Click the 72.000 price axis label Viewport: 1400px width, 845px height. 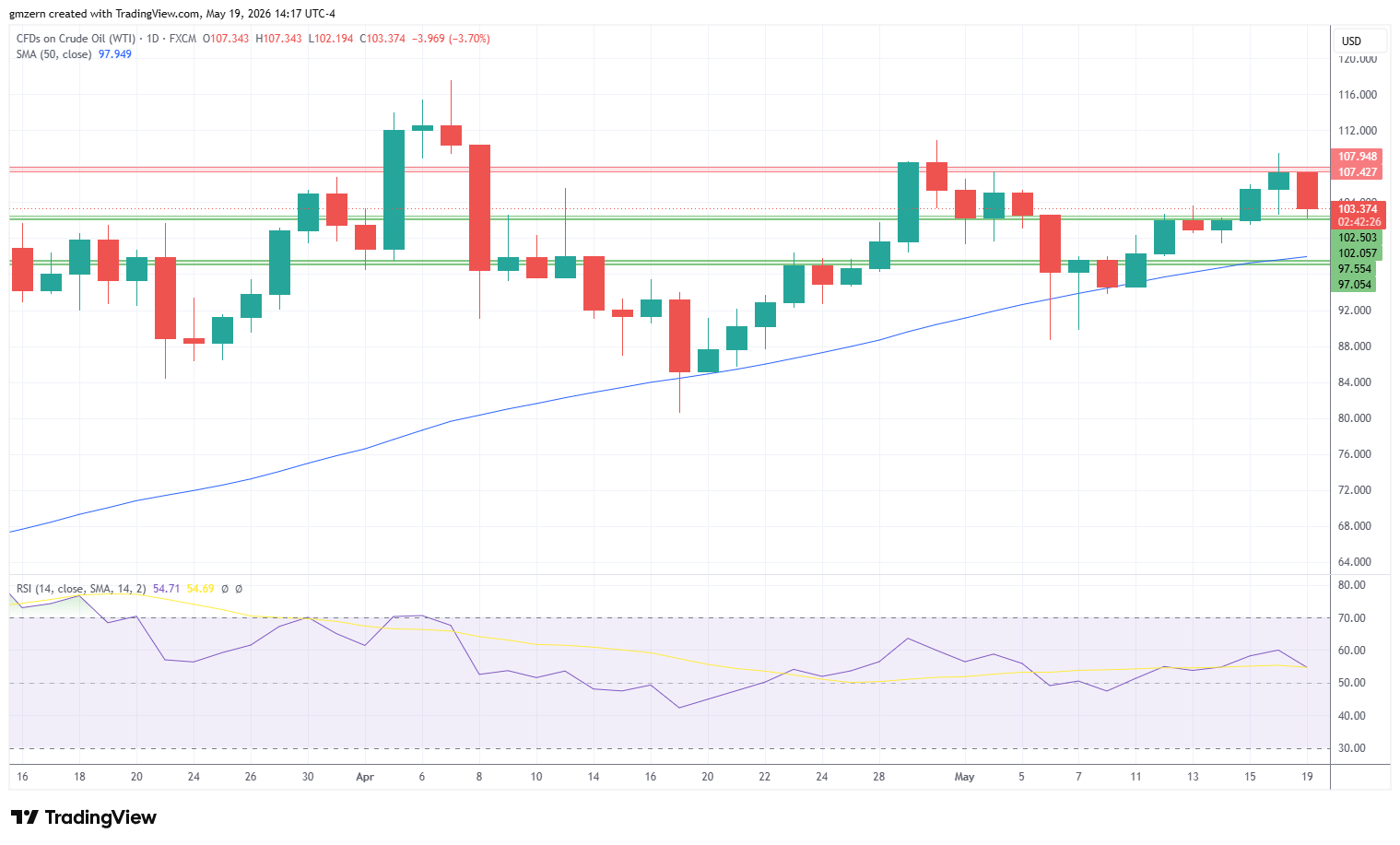[1355, 490]
